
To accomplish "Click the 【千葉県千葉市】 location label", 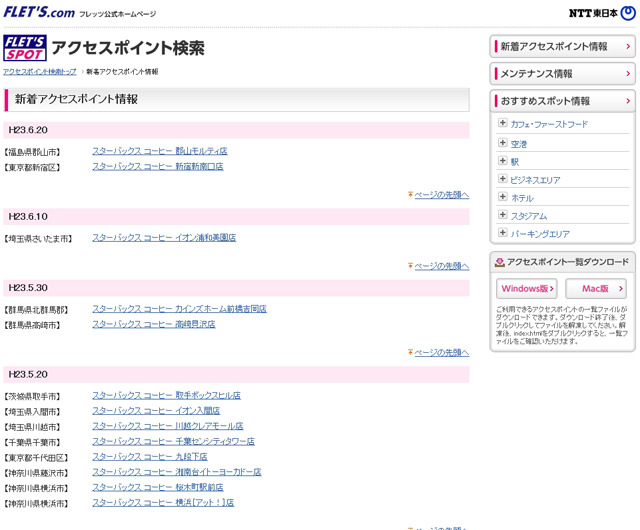I will click(32, 443).
